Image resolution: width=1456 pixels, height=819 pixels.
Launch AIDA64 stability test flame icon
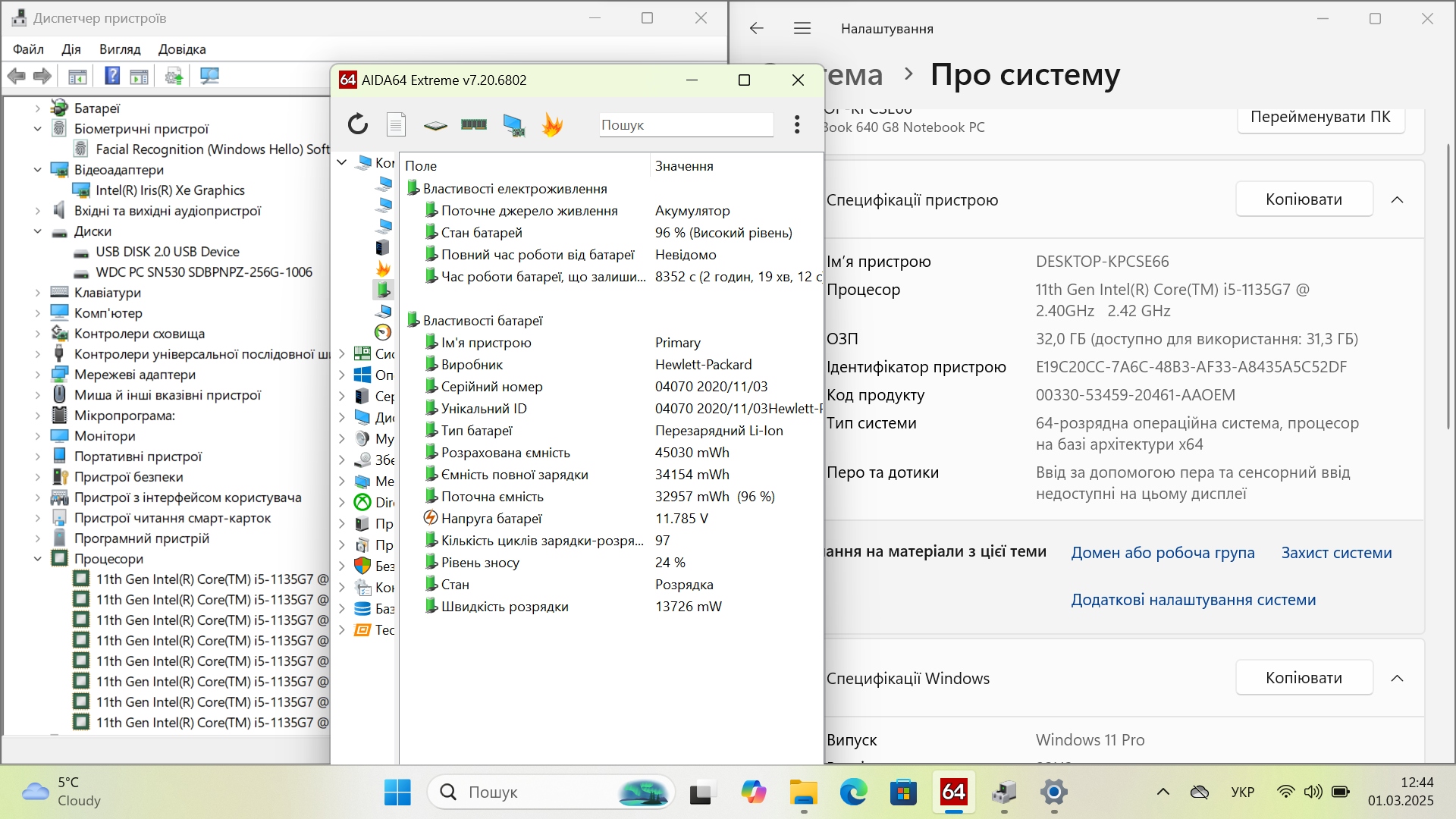point(552,124)
